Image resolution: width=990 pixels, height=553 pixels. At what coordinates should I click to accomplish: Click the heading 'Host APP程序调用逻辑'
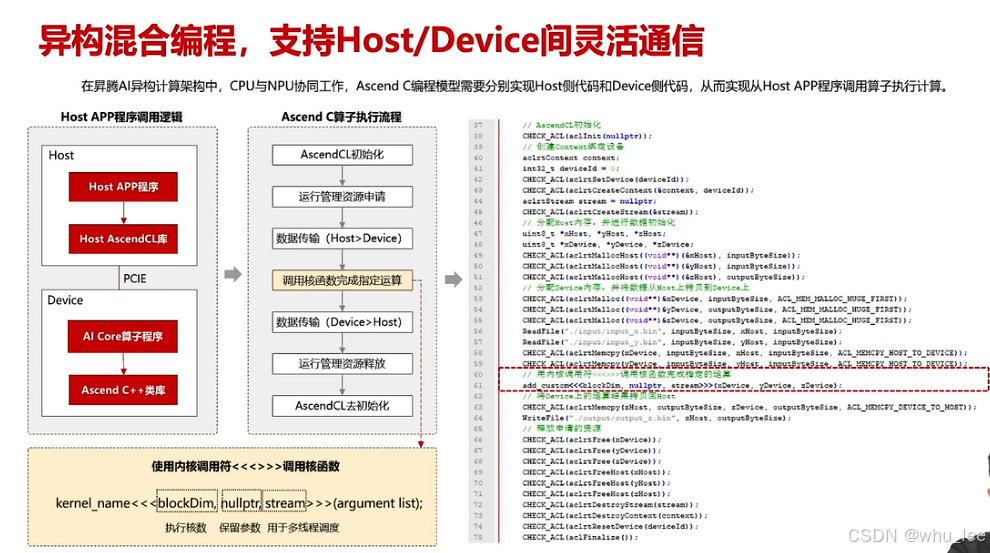[x=121, y=117]
